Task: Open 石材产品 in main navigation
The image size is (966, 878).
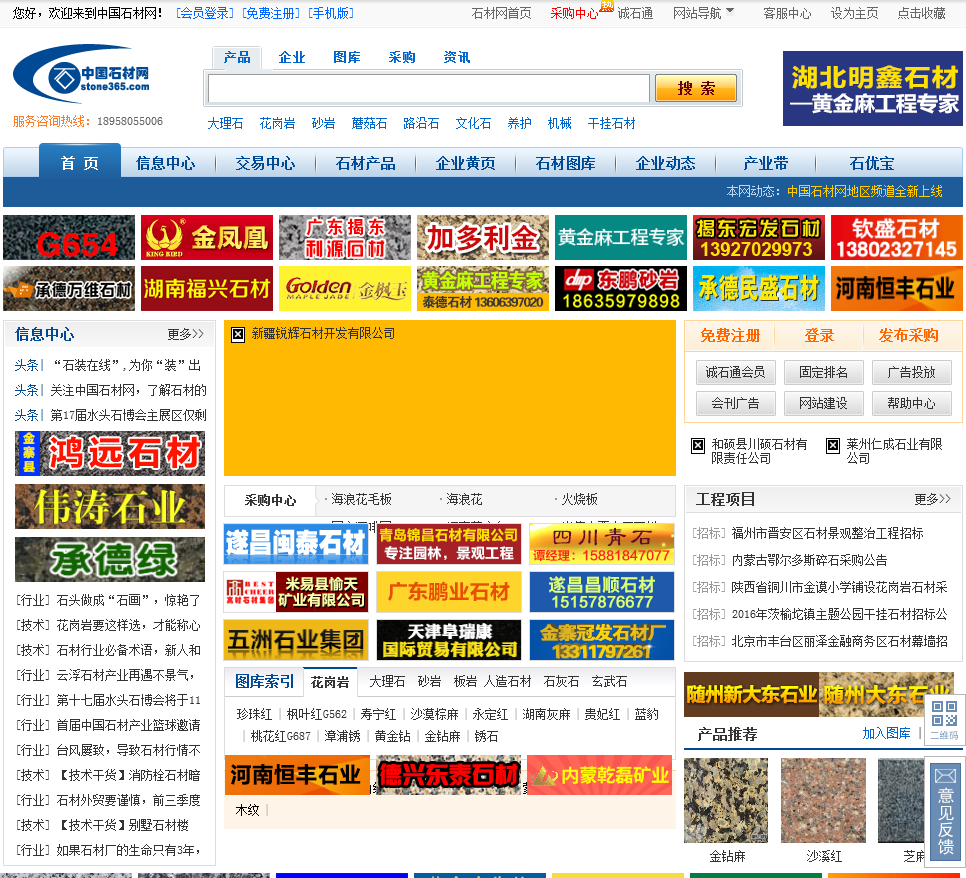Action: (365, 163)
